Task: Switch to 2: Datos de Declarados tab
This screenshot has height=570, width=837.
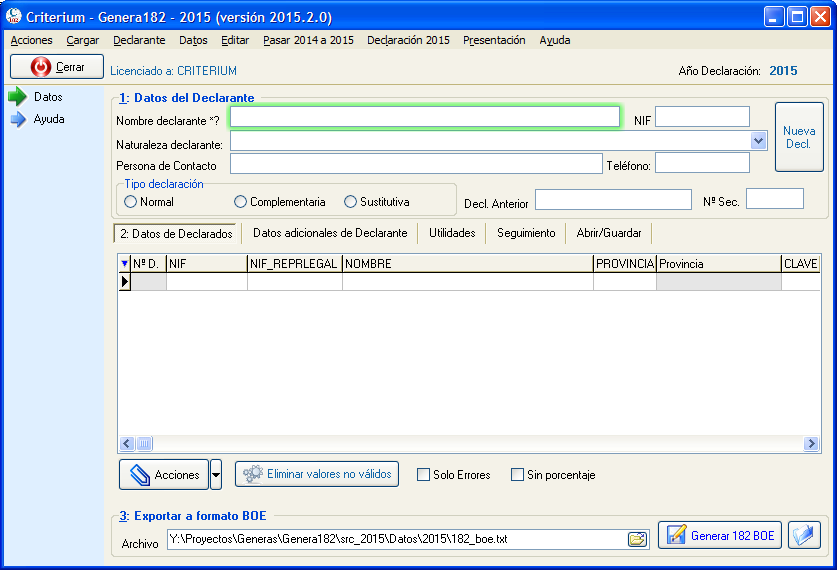Action: tap(176, 234)
